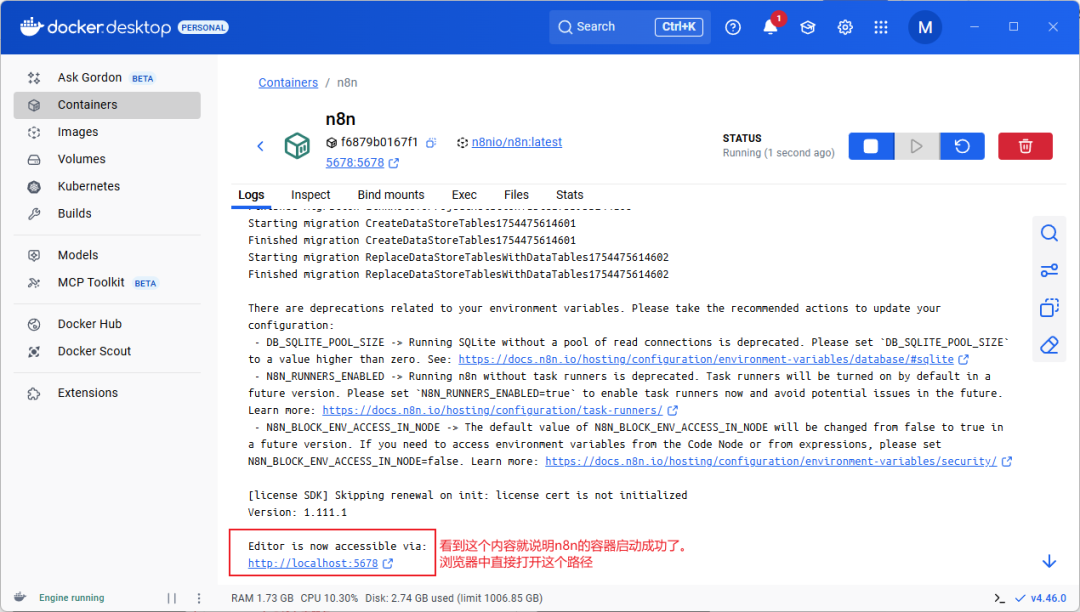
Task: Switch to the Stats tab
Action: pos(569,195)
